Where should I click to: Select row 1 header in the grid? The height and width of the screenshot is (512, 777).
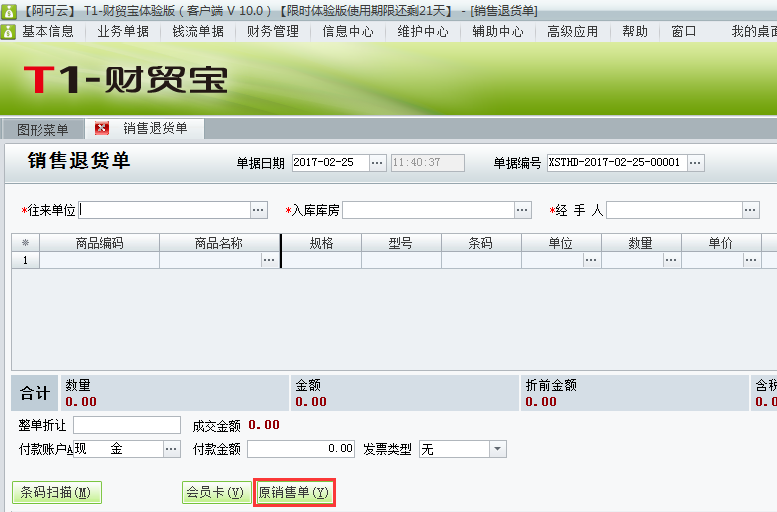(x=25, y=260)
